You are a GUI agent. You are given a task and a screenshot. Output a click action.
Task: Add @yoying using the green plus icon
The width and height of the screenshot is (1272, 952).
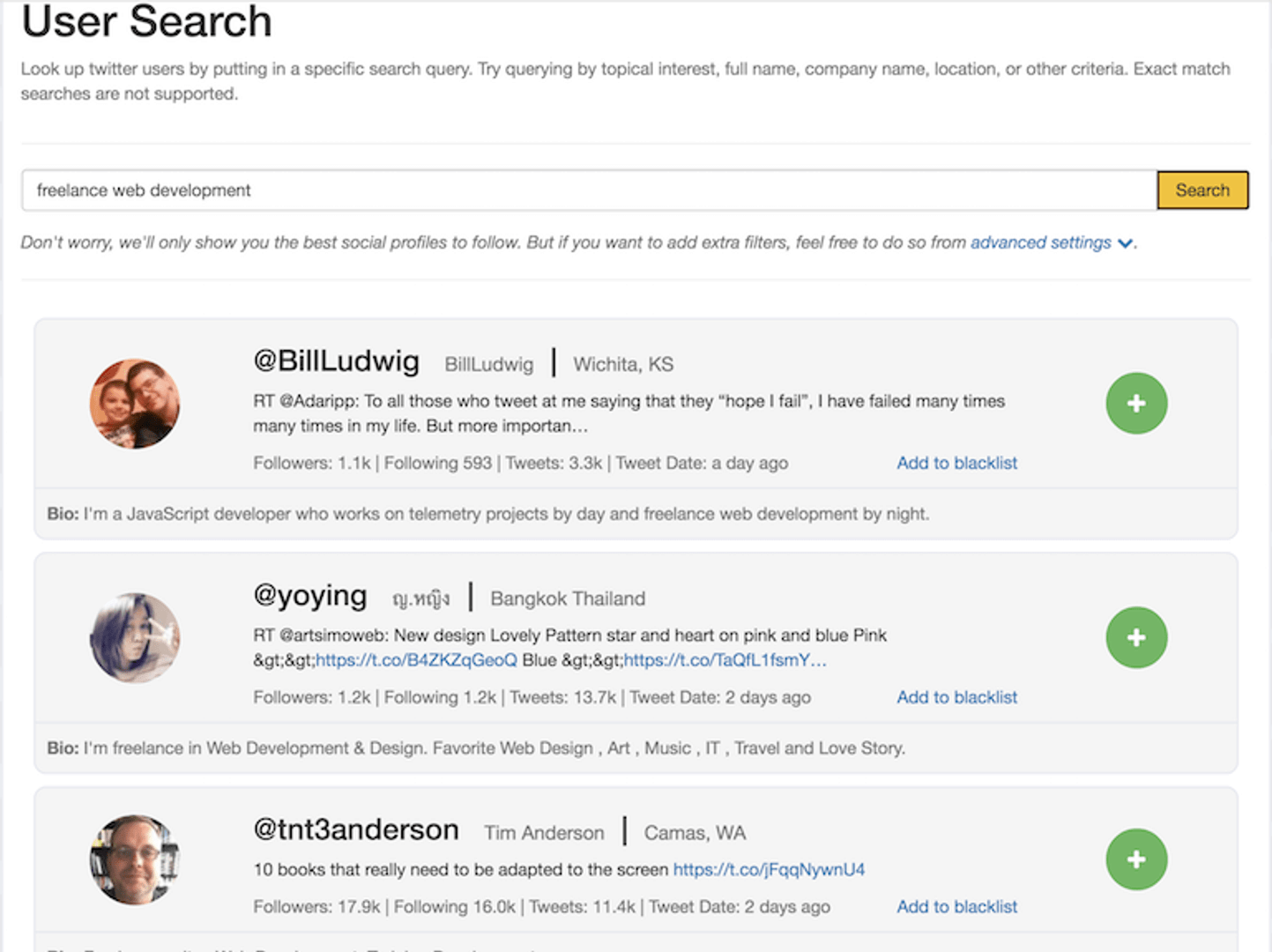[x=1136, y=637]
